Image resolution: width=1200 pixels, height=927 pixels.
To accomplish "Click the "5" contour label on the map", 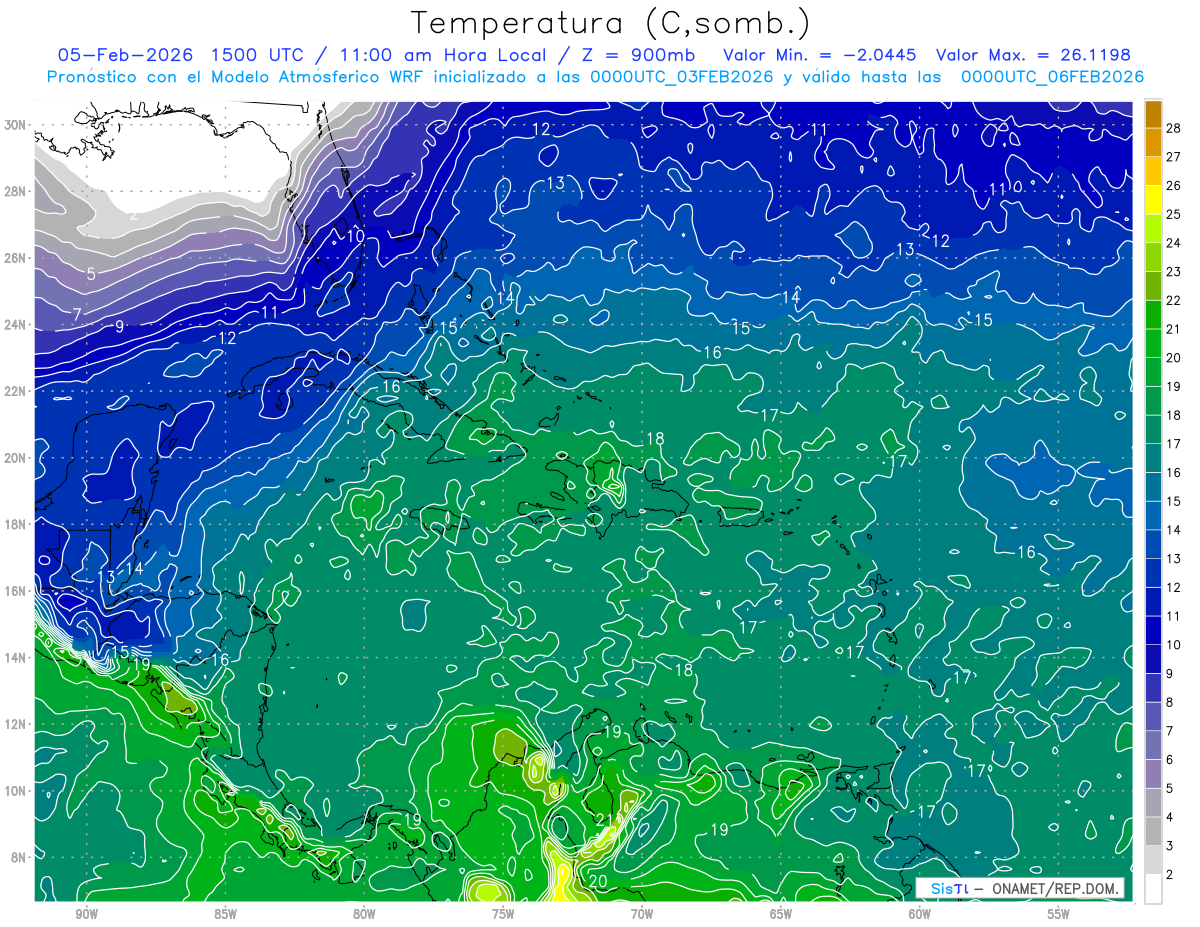I will pyautogui.click(x=91, y=274).
